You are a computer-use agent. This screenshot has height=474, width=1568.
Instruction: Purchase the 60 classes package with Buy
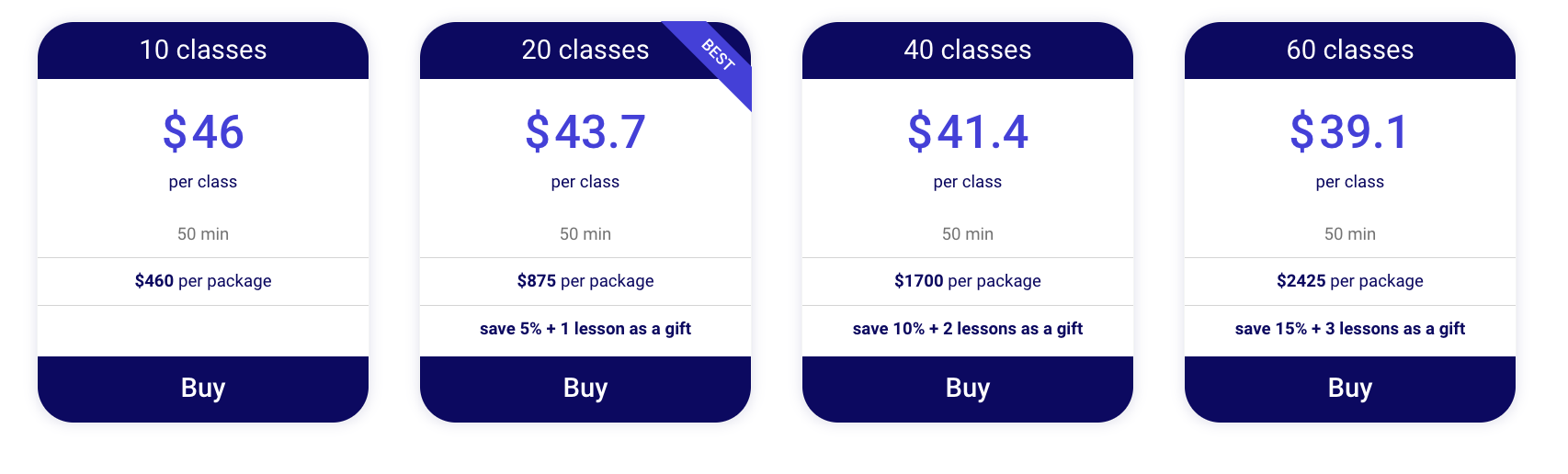[x=1350, y=389]
